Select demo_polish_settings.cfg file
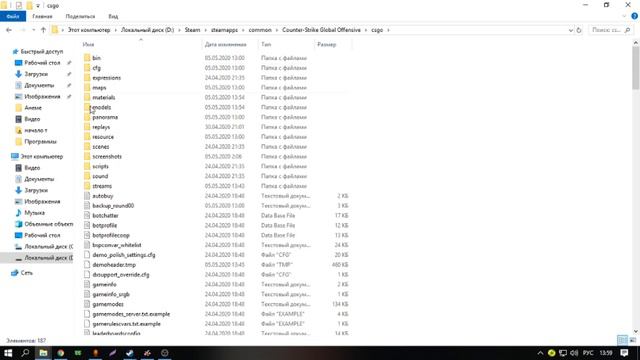 coord(124,255)
